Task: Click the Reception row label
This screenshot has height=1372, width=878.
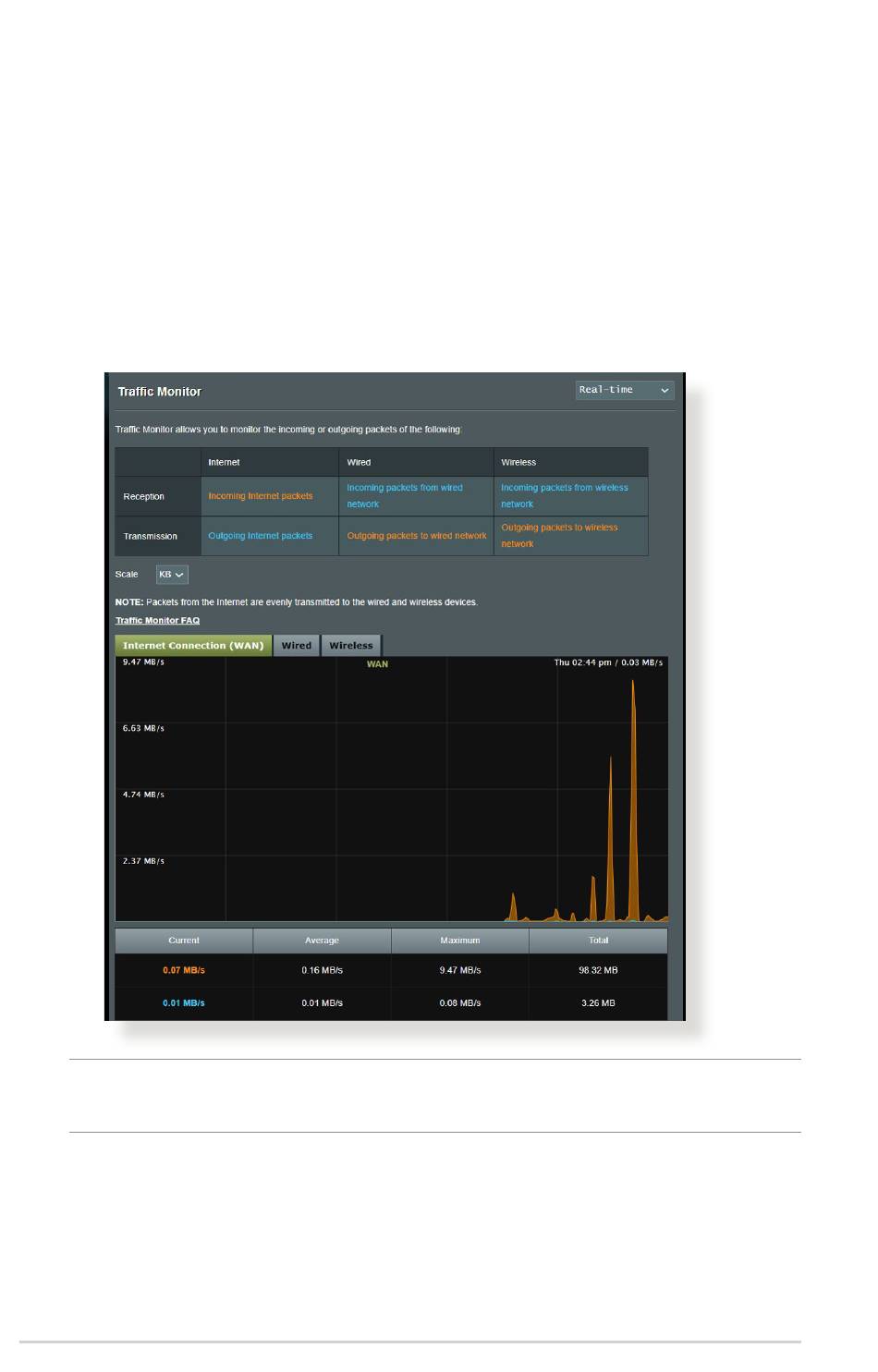Action: (x=158, y=496)
